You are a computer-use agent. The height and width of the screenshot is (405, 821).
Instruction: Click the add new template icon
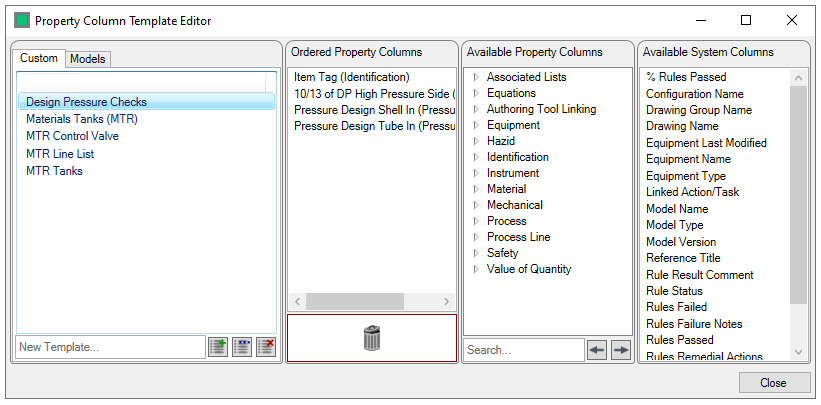[x=218, y=347]
